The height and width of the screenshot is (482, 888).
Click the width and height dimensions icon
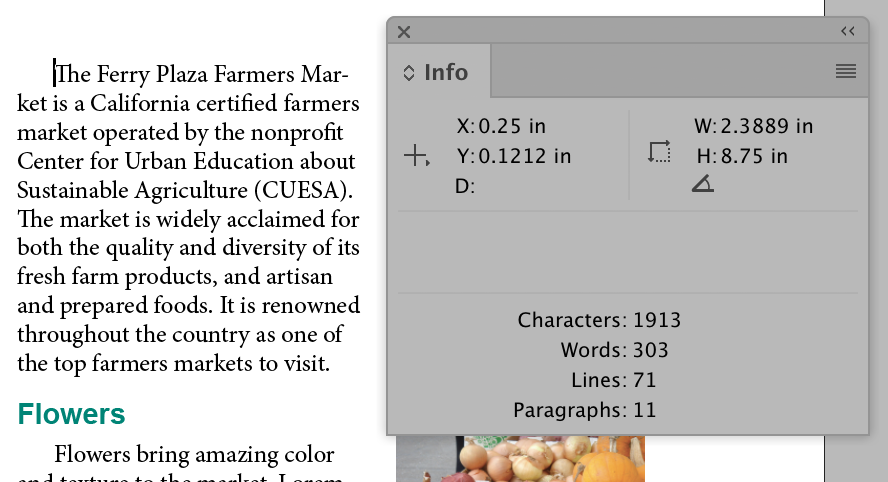[x=659, y=152]
